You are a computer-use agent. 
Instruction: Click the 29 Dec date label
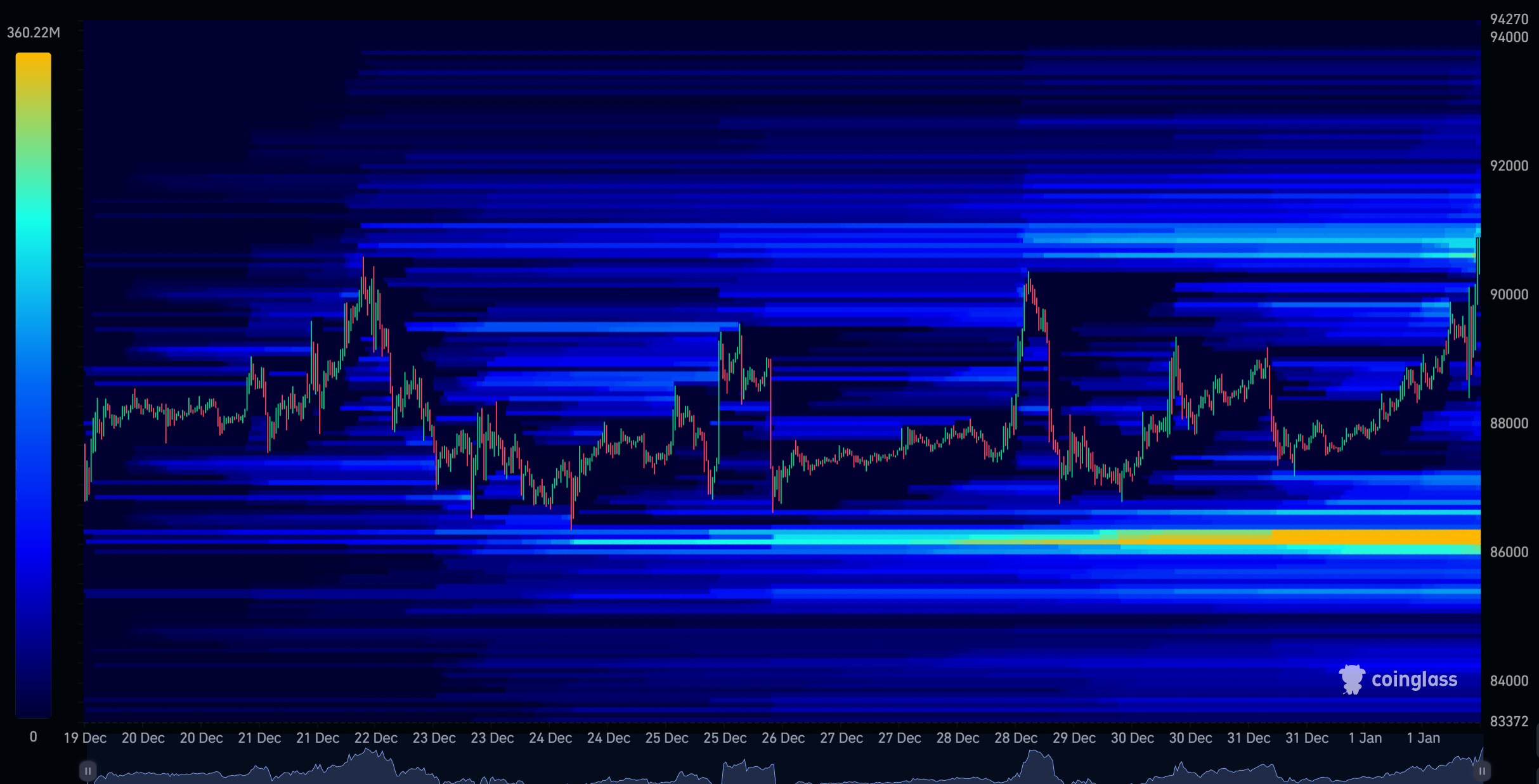coord(1074,738)
